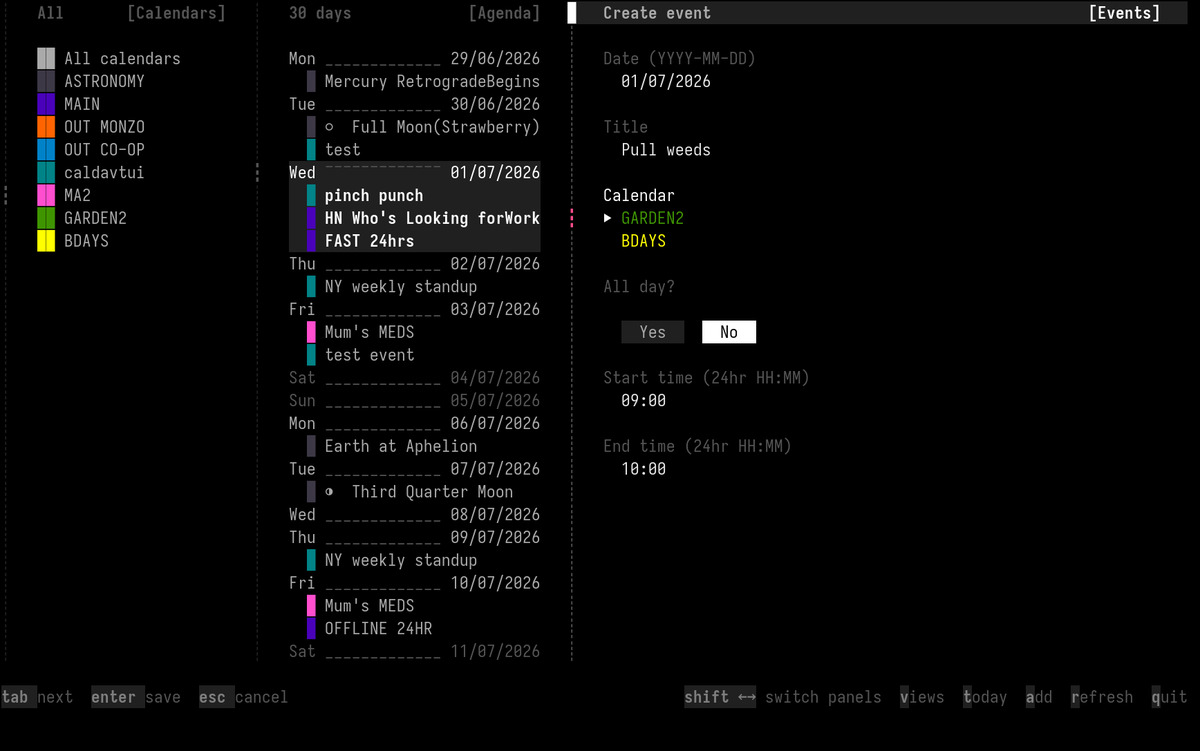Select the Wed 08/07/2026 day header
The image size is (1200, 751).
(x=415, y=515)
